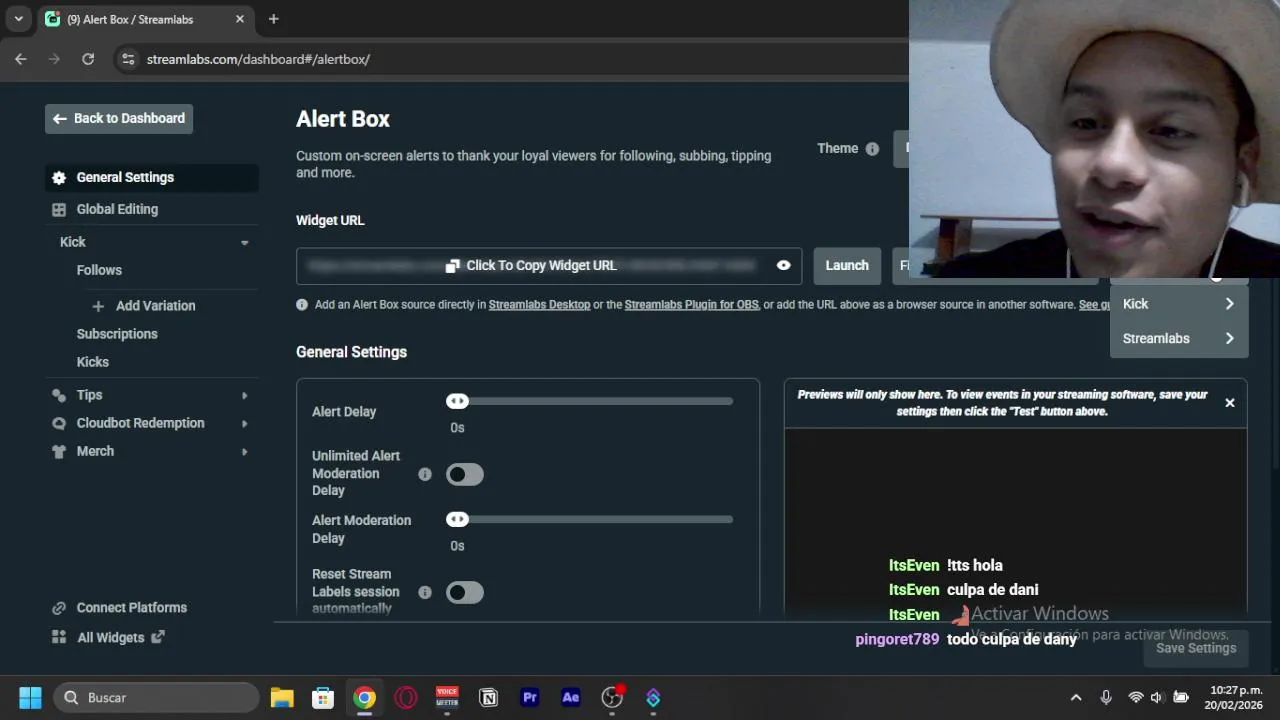Expand the Merch section arrow
The height and width of the screenshot is (720, 1280).
point(244,452)
